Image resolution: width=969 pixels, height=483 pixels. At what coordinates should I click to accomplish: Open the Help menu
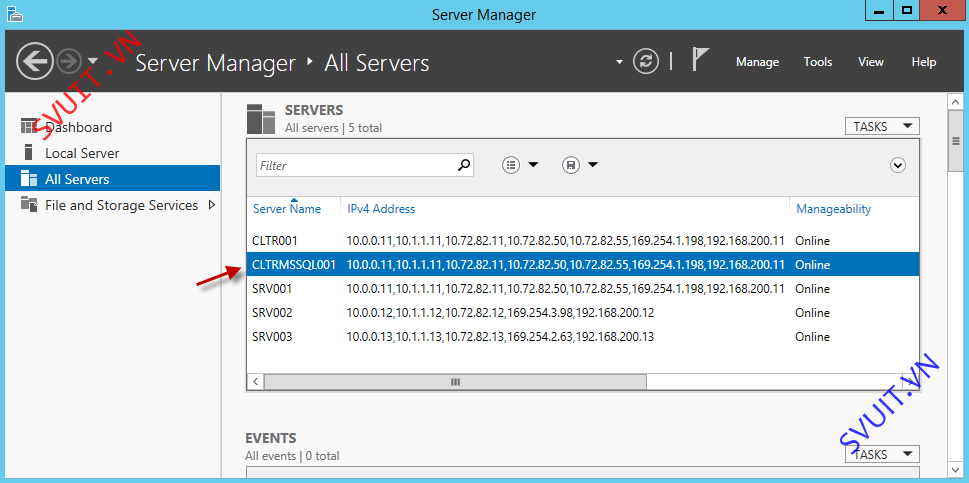pos(924,62)
